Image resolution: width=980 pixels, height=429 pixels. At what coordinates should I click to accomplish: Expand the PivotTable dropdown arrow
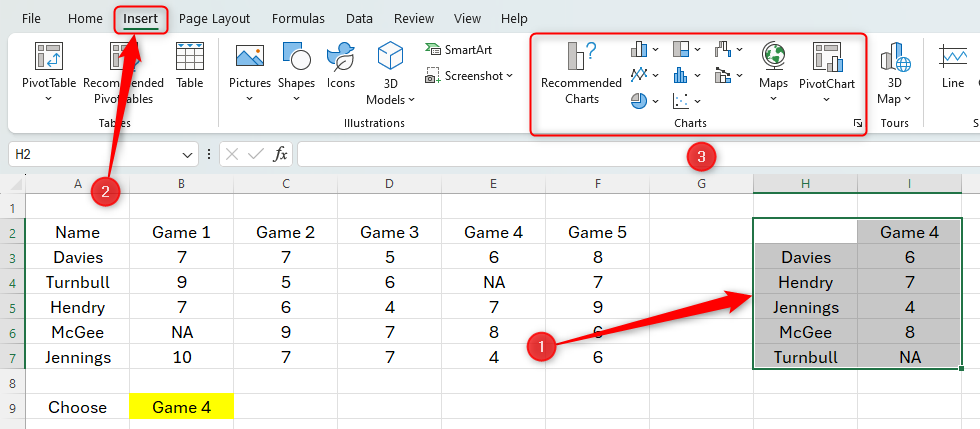point(49,99)
